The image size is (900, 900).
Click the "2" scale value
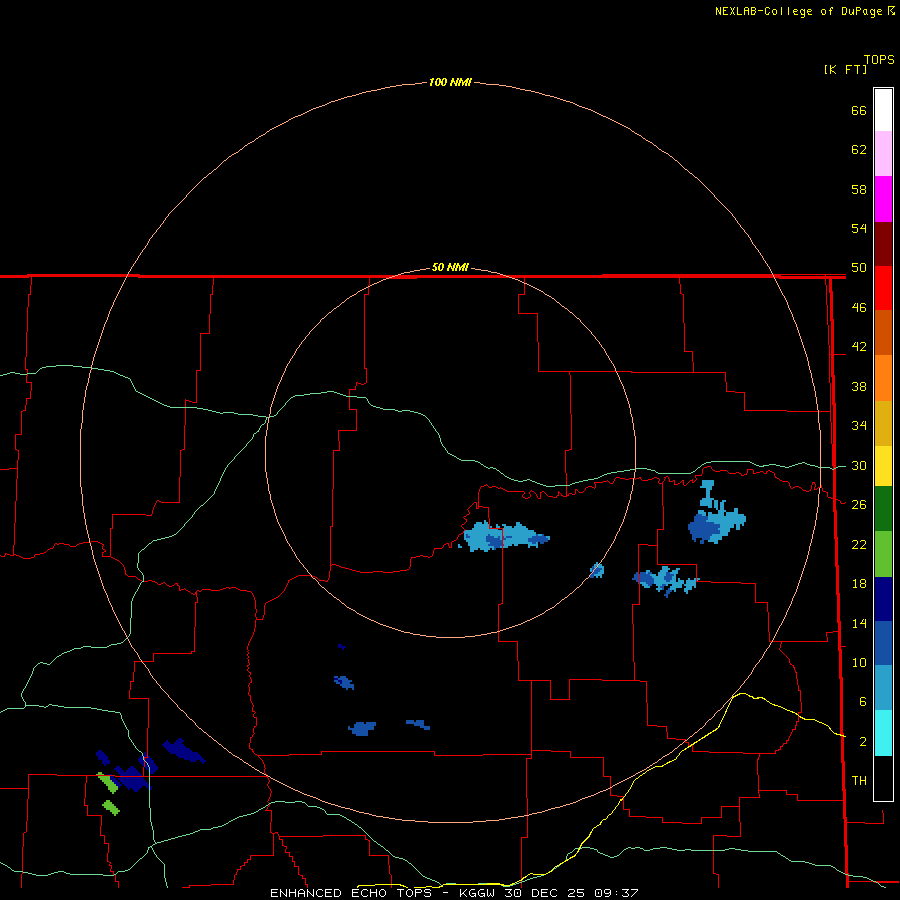pyautogui.click(x=862, y=742)
